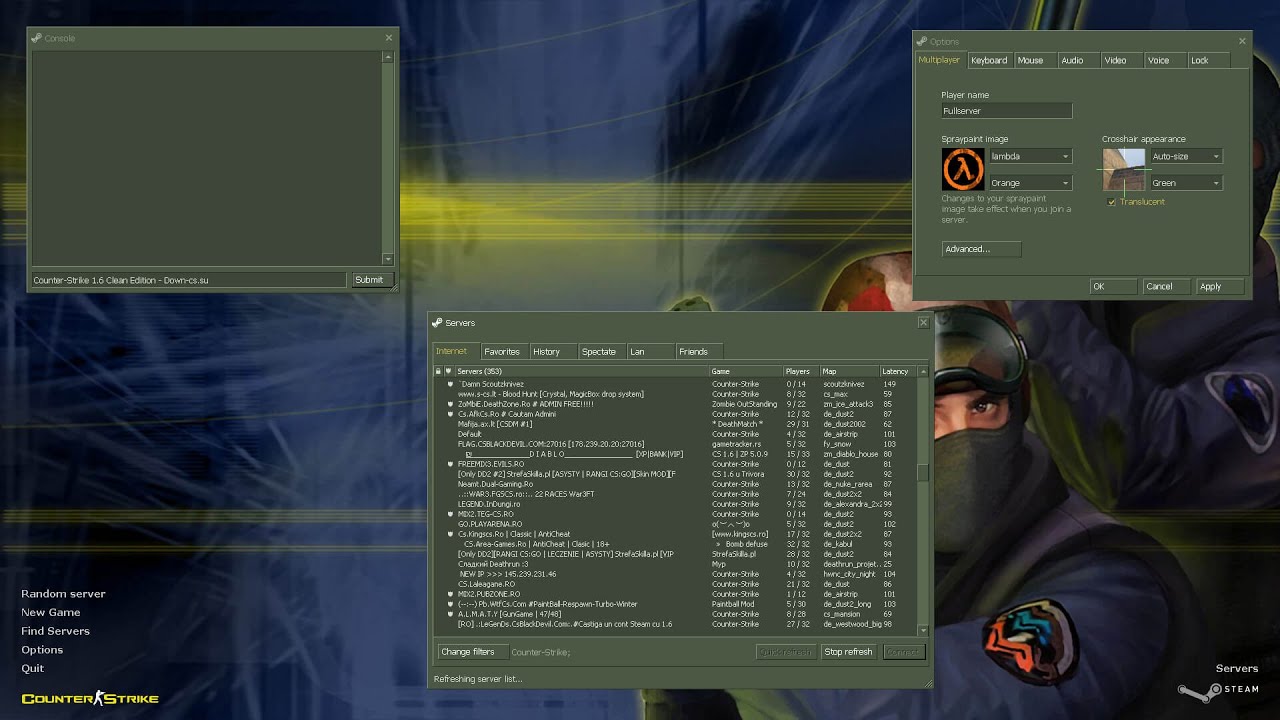Click the server list scroll up arrow
The height and width of the screenshot is (720, 1280).
(x=923, y=371)
